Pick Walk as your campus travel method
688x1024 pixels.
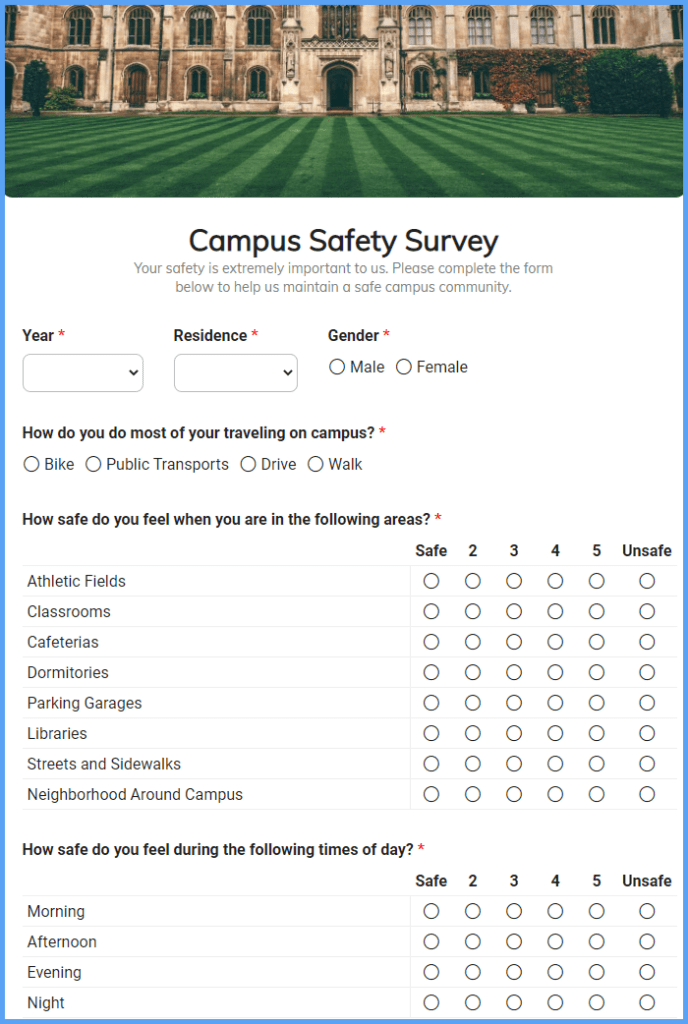pos(315,464)
